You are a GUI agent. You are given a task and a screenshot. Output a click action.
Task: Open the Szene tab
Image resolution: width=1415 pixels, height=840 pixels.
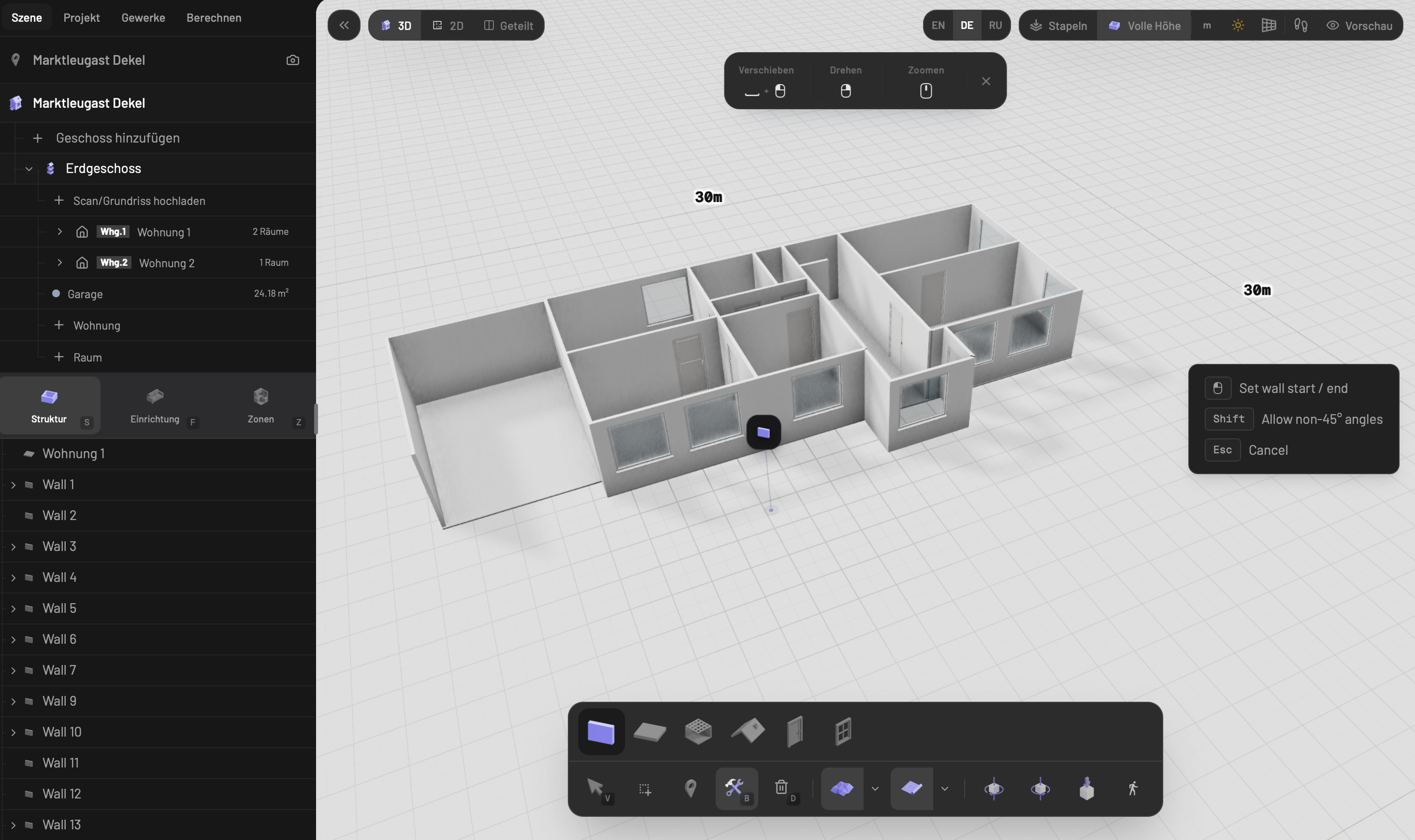tap(27, 17)
